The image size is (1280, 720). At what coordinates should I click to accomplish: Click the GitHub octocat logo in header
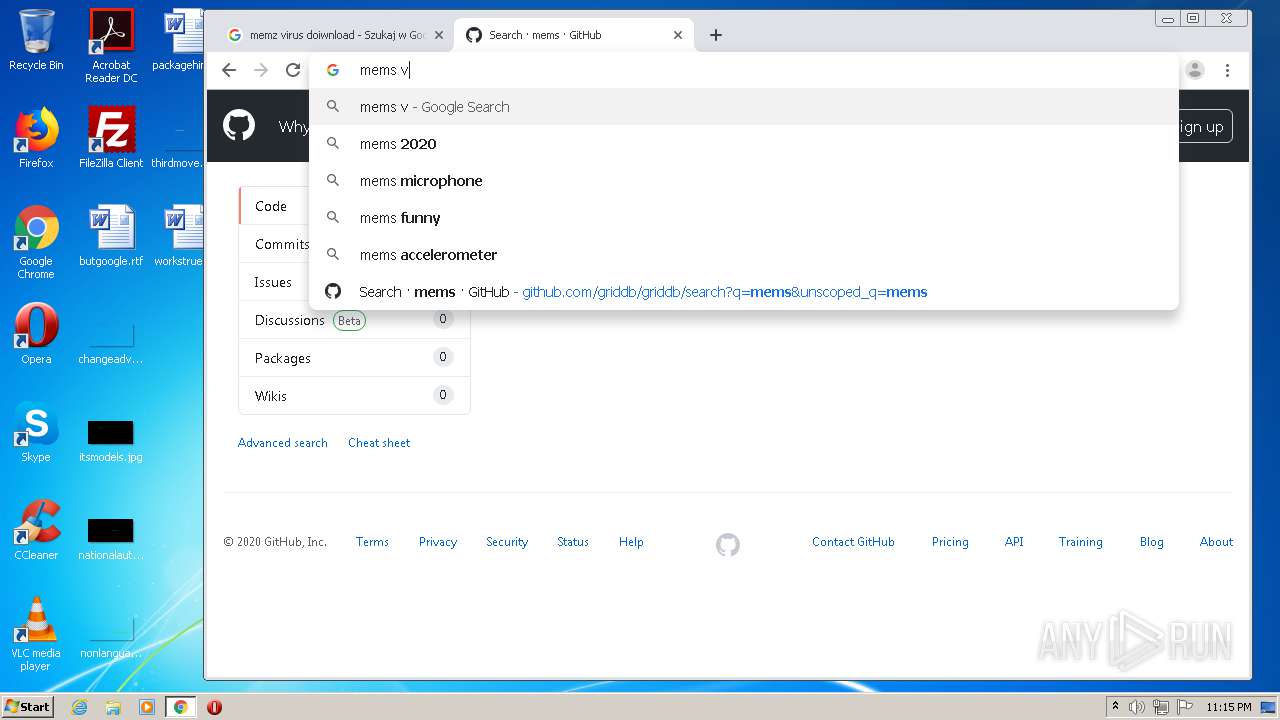pos(239,126)
